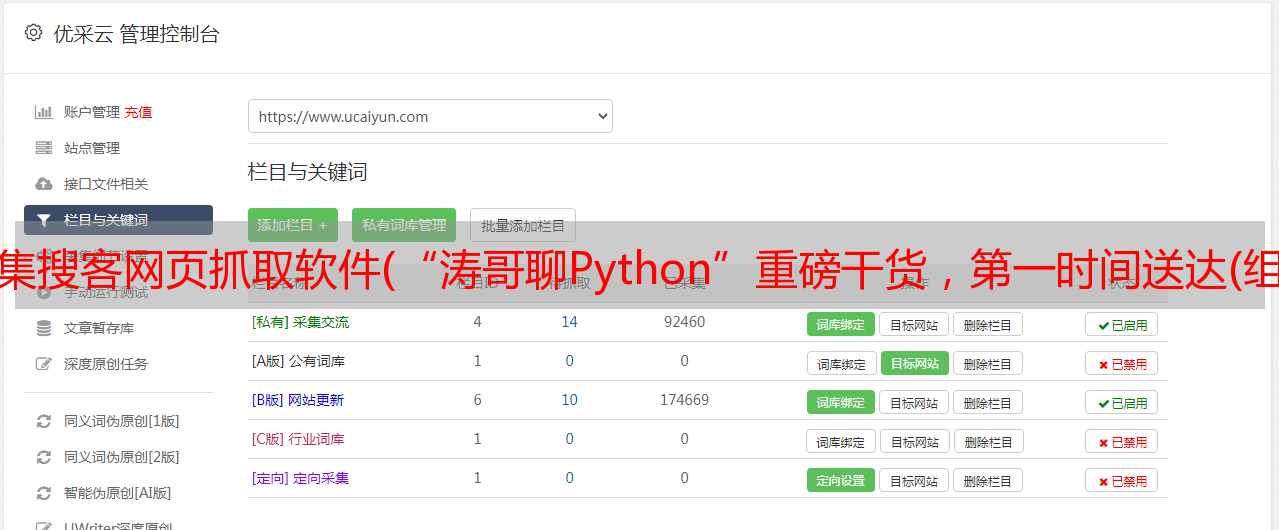
Task: Click 删除栏目 for 定向采集
Action: point(987,480)
